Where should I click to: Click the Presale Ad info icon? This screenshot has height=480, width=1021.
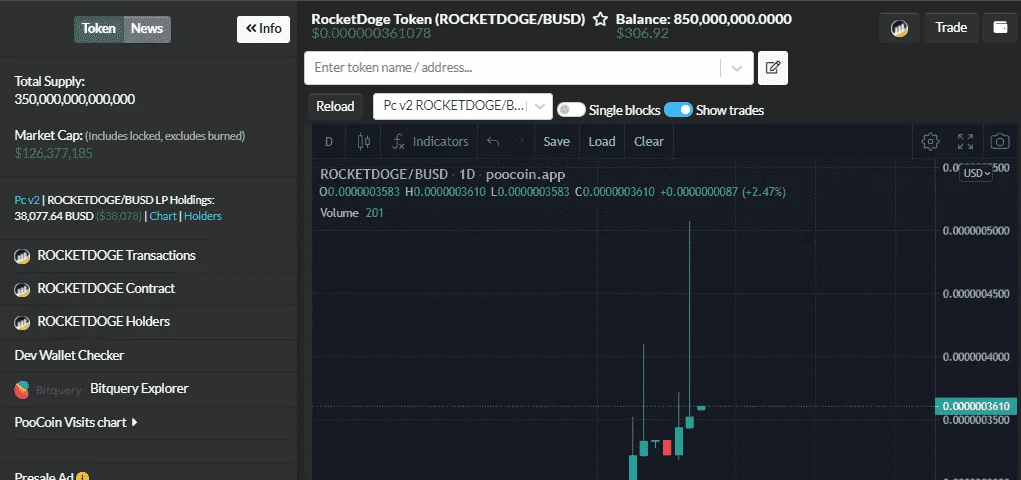83,476
